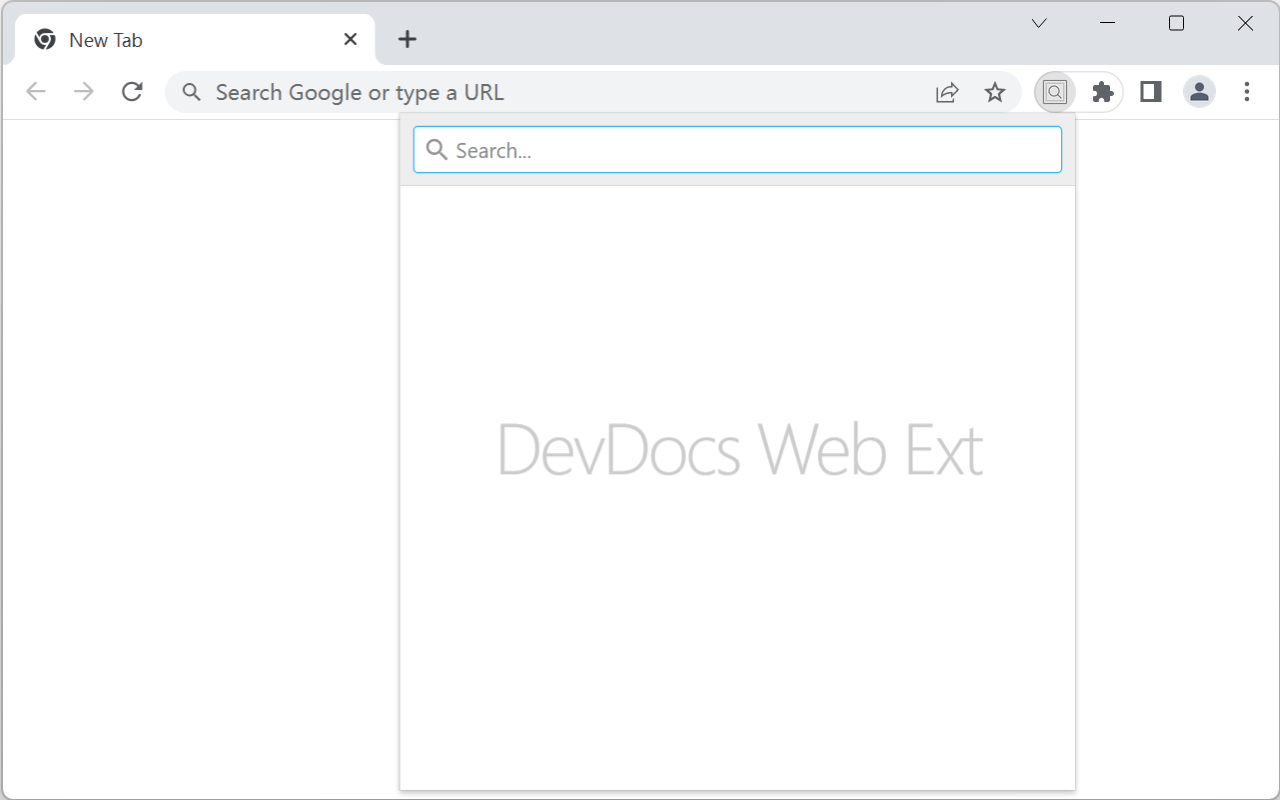Open the tab search chevron dropdown
The width and height of the screenshot is (1280, 800).
1038,22
